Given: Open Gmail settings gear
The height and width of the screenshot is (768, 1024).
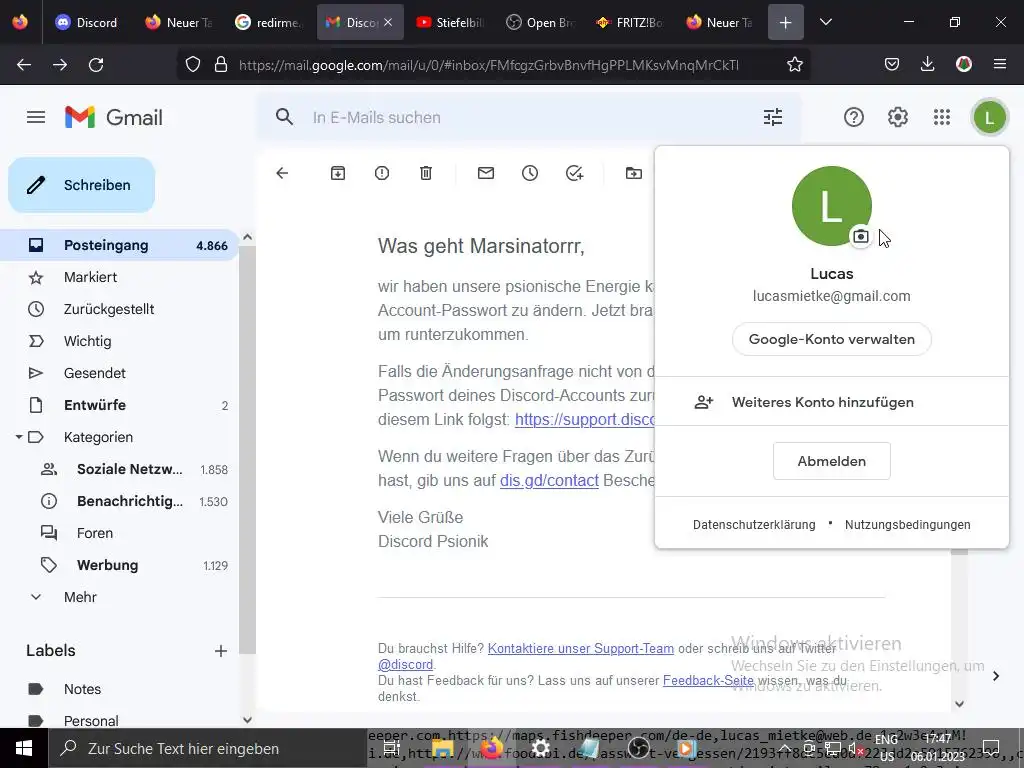Looking at the screenshot, I should tap(897, 118).
